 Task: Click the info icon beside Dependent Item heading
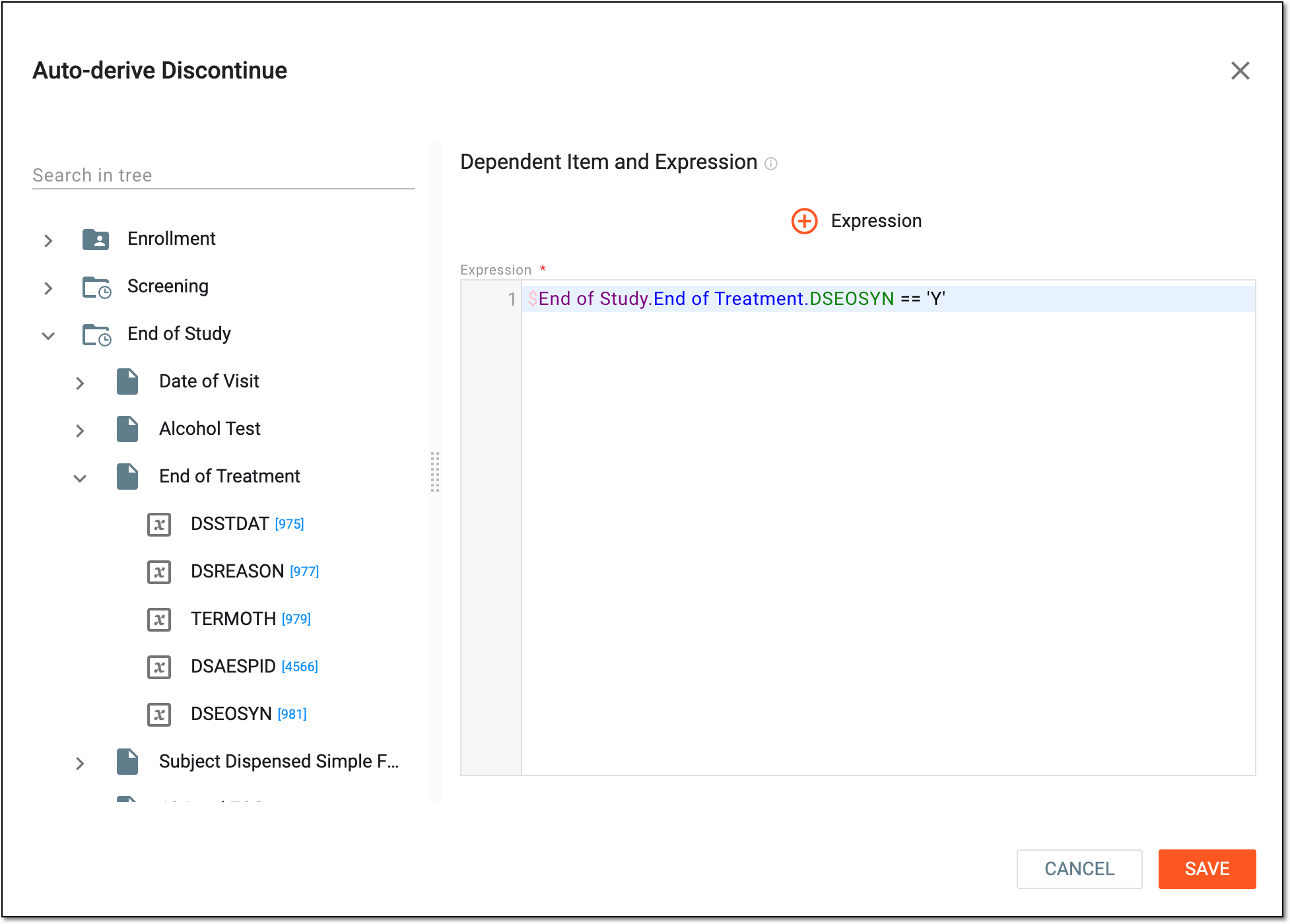coord(770,164)
